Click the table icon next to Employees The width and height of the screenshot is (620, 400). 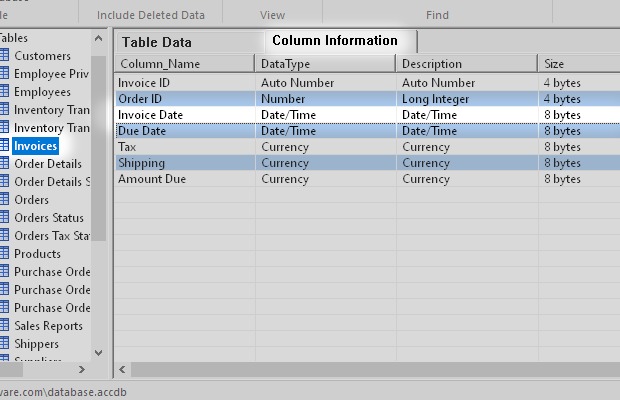pyautogui.click(x=4, y=92)
